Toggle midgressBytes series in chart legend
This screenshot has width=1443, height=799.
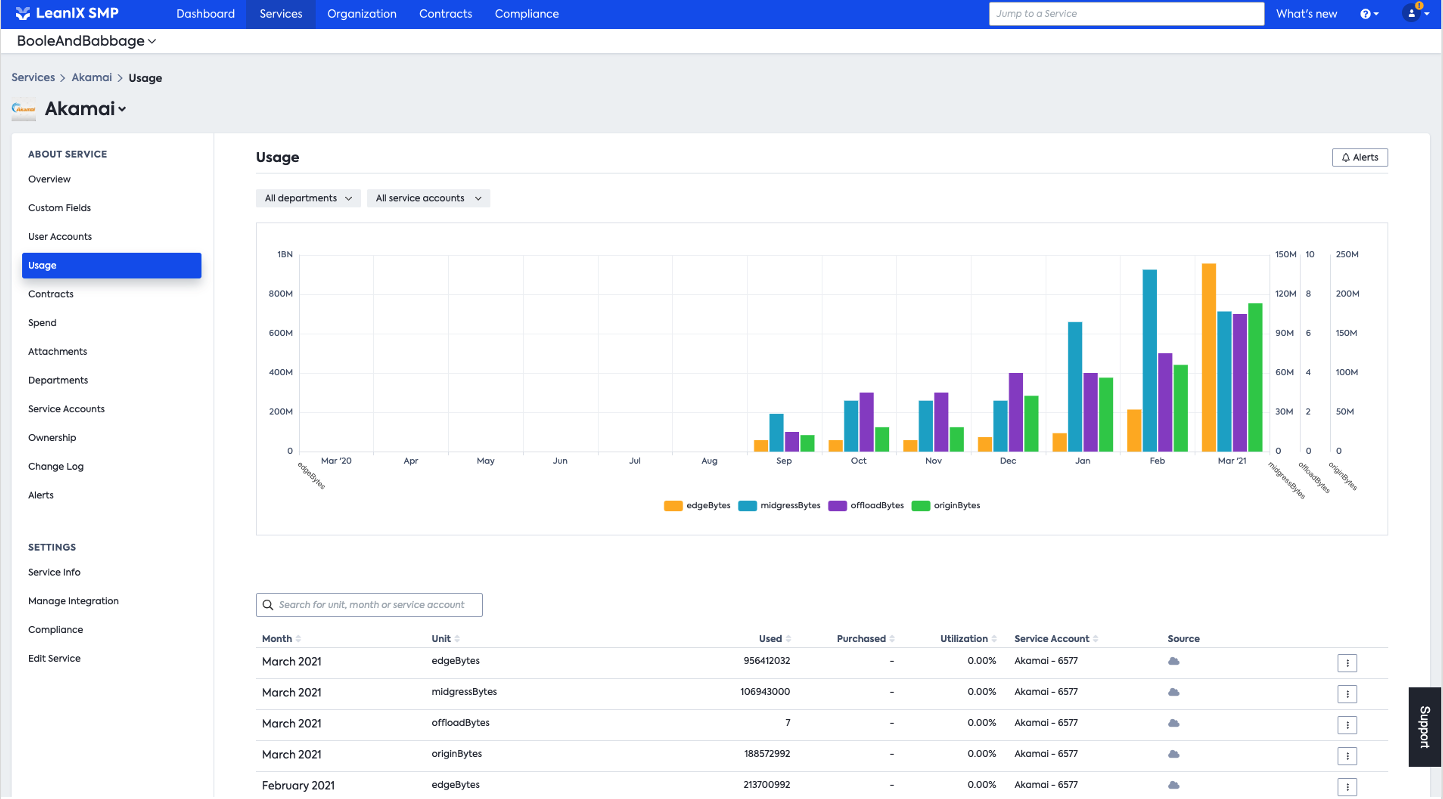pos(780,506)
